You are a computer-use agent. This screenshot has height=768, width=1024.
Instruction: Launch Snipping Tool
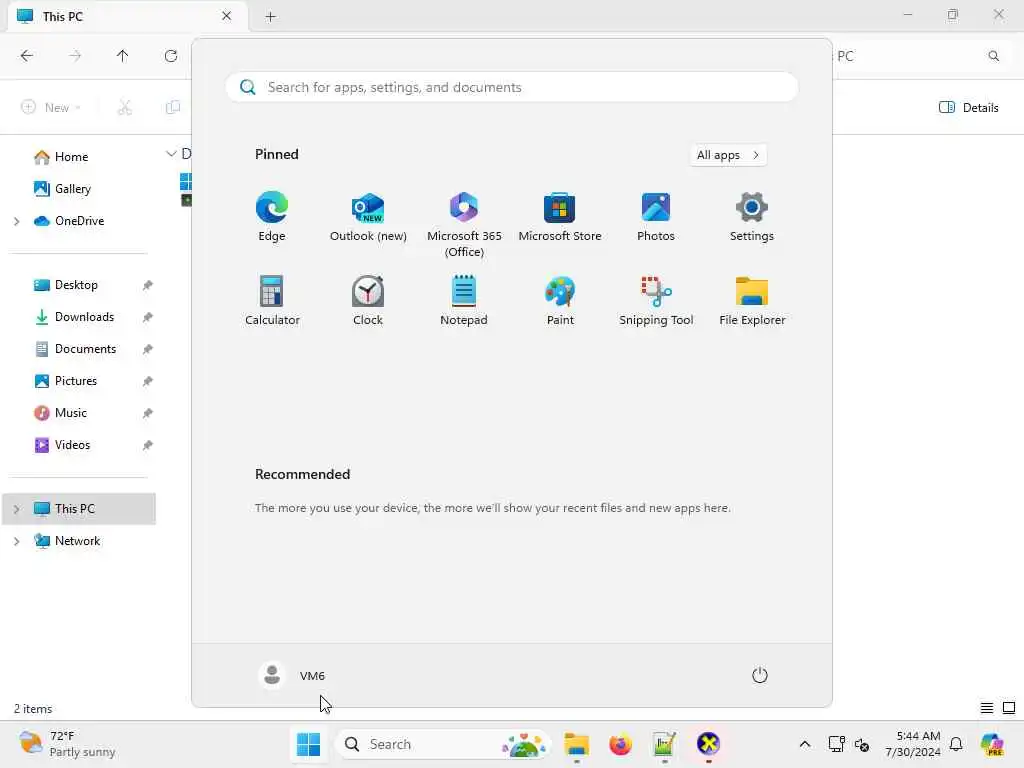656,300
